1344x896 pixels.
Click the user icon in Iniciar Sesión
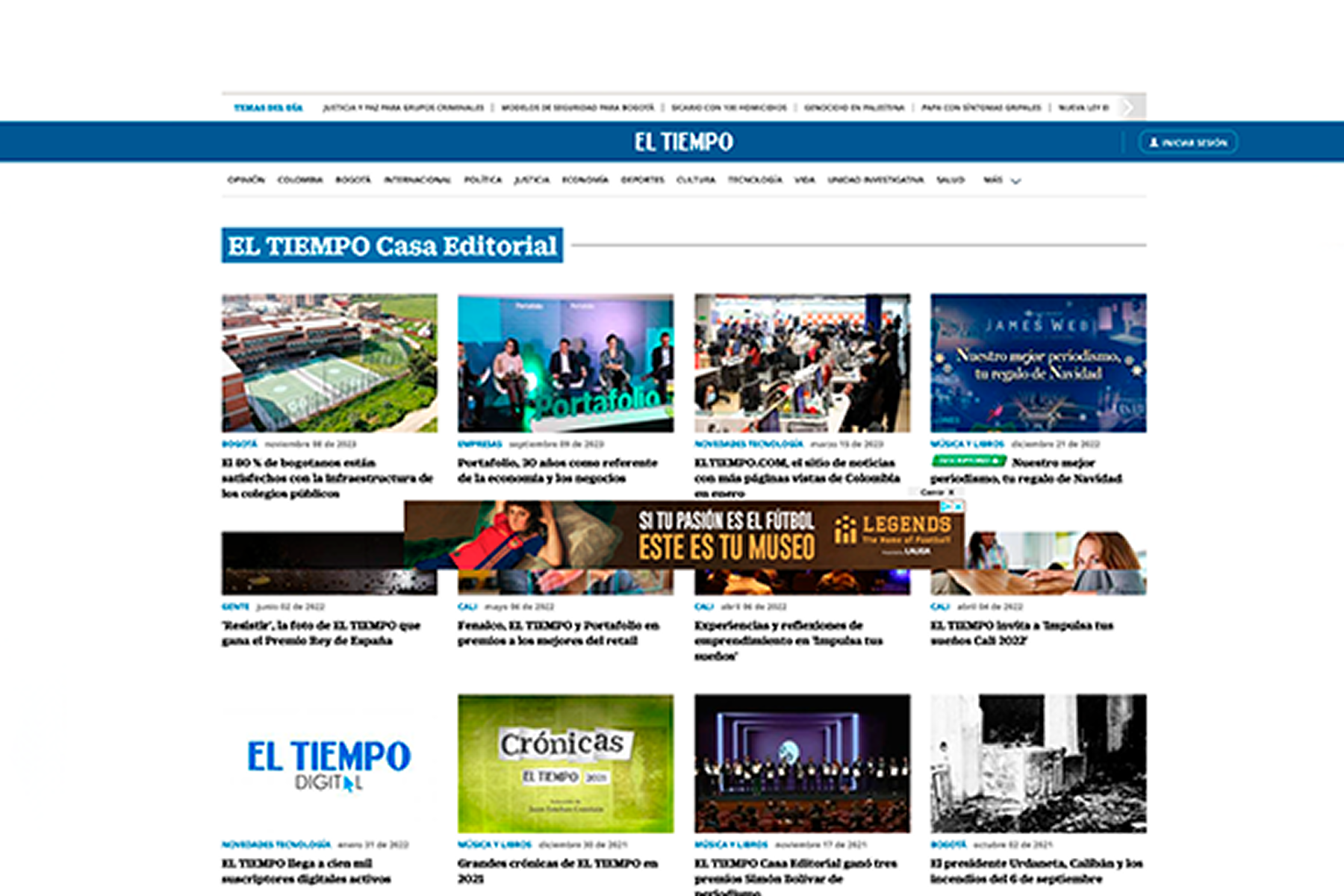point(1154,142)
